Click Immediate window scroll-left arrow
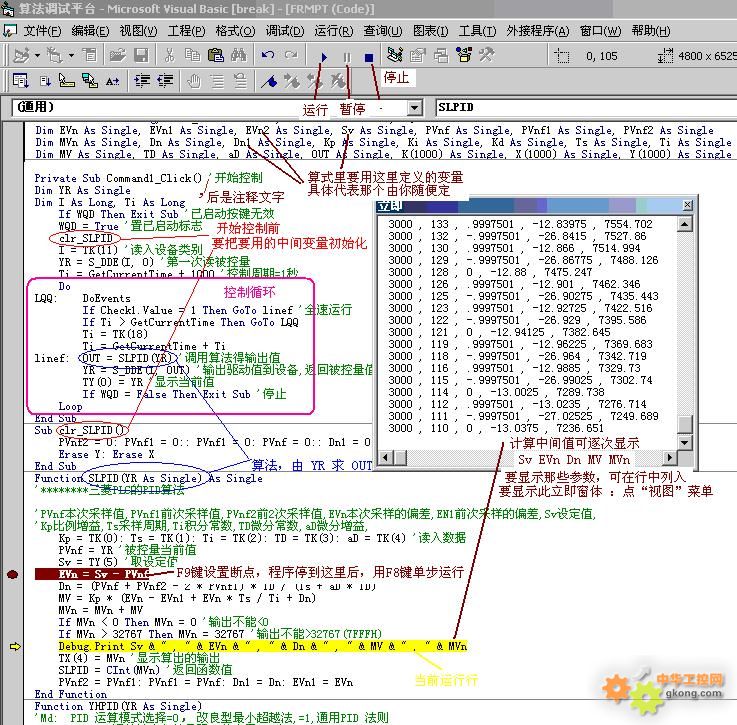This screenshot has height=725, width=737. pyautogui.click(x=385, y=457)
